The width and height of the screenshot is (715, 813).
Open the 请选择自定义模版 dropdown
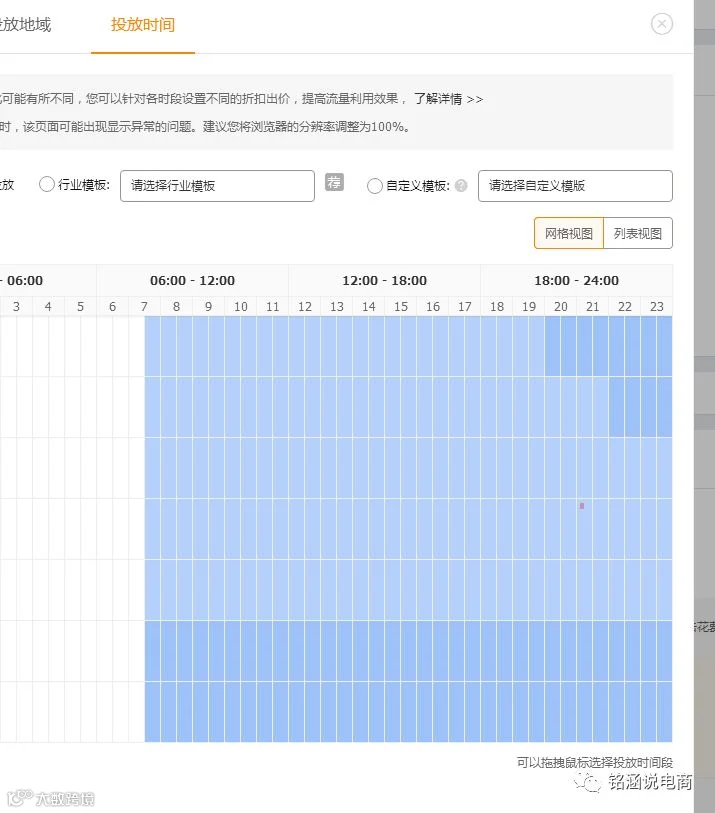[x=575, y=186]
